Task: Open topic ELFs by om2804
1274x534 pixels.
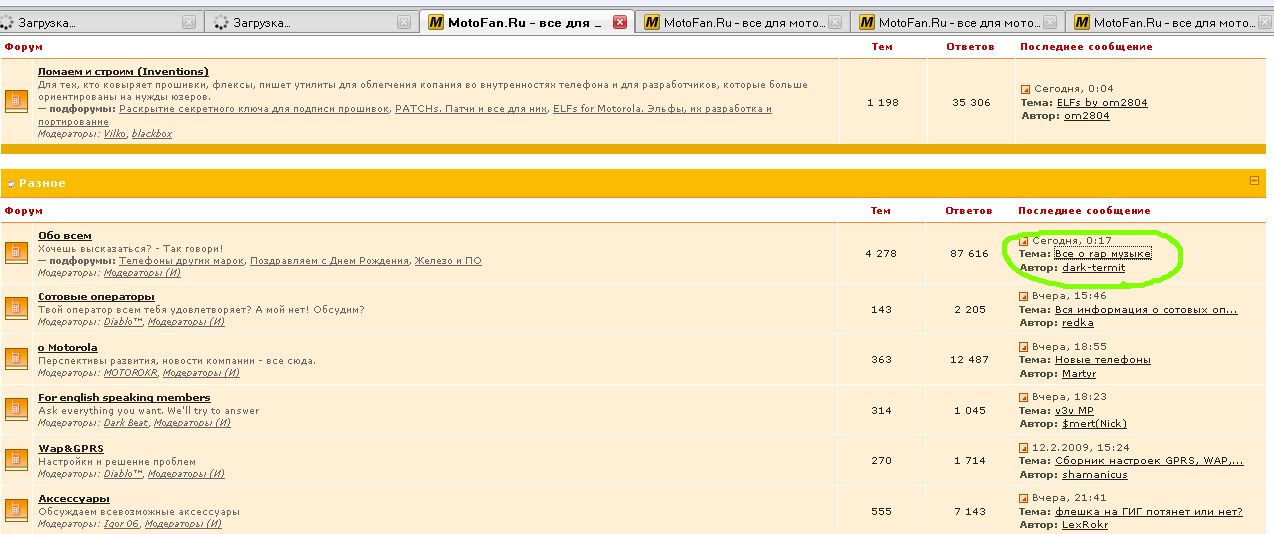Action: (1102, 103)
